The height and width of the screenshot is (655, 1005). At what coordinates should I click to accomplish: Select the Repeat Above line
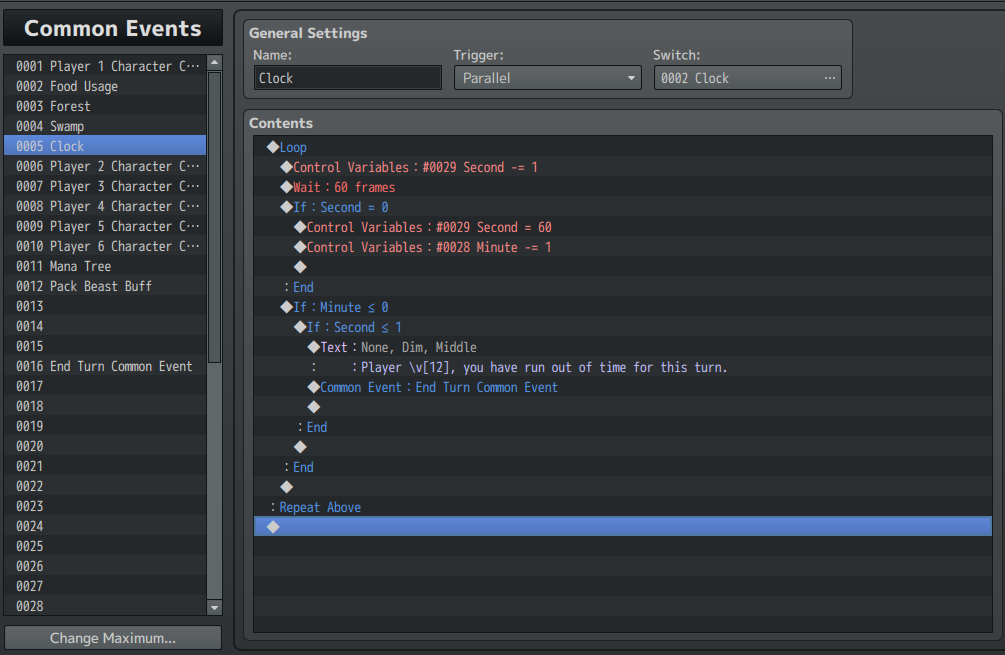[x=622, y=507]
